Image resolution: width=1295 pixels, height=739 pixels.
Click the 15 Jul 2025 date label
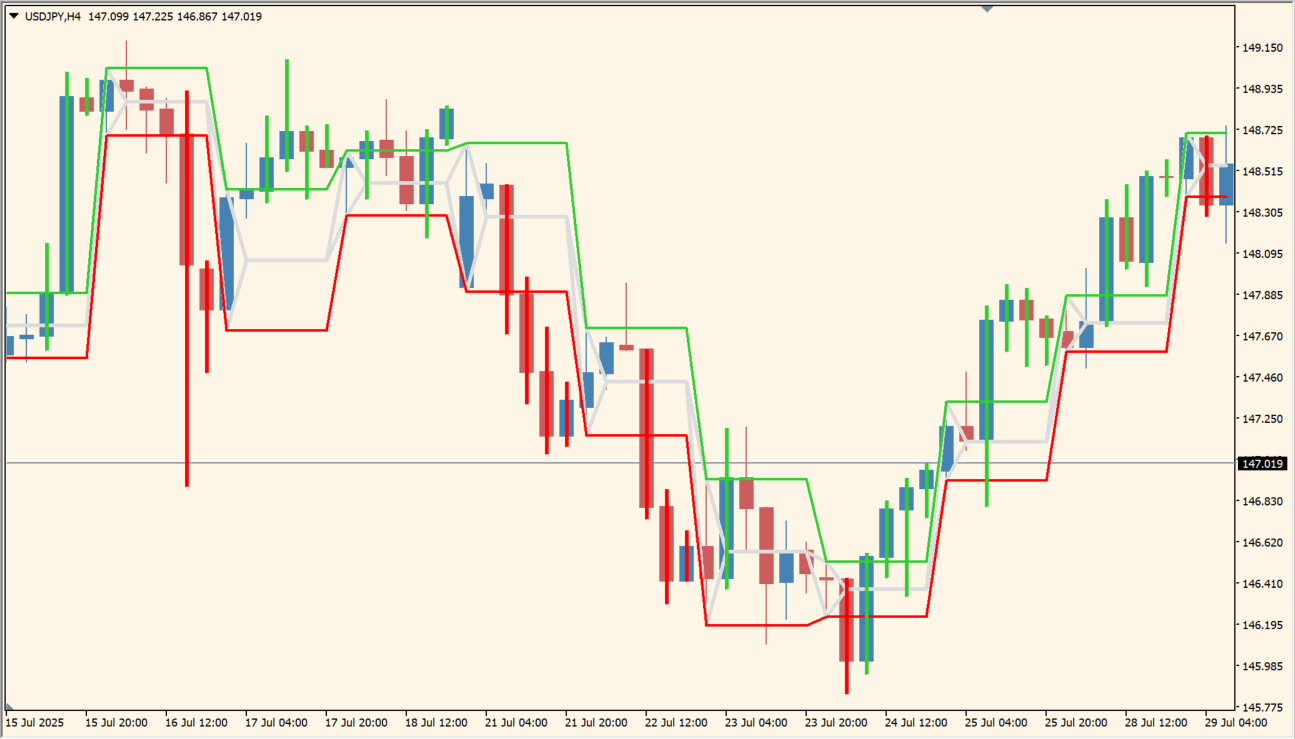(36, 722)
